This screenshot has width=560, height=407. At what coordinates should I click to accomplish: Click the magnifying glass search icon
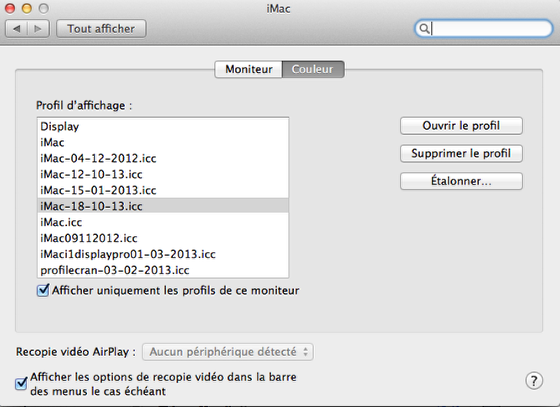pos(424,29)
